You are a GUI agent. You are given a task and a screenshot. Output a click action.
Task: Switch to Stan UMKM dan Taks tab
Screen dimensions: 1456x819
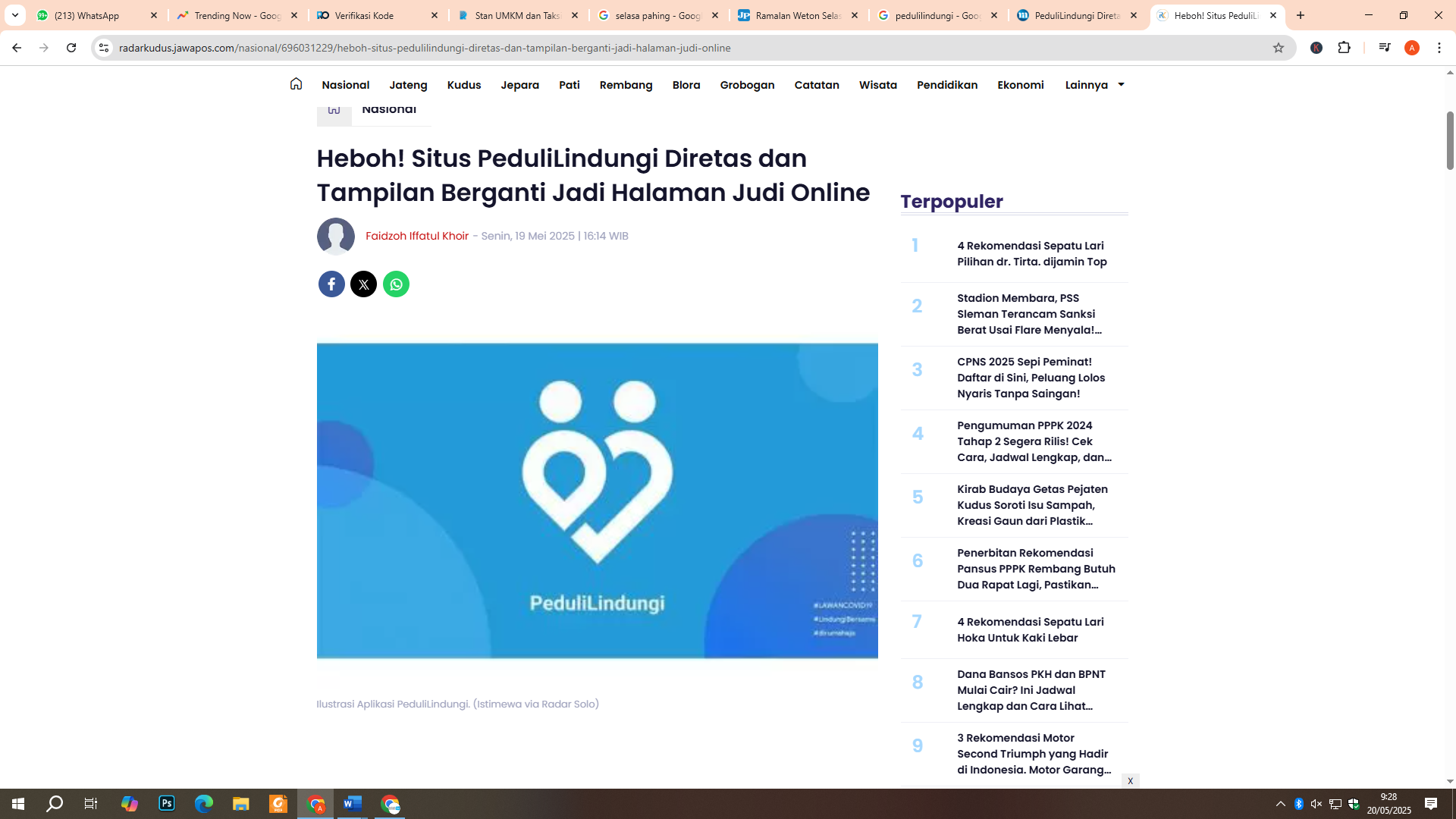click(x=517, y=15)
